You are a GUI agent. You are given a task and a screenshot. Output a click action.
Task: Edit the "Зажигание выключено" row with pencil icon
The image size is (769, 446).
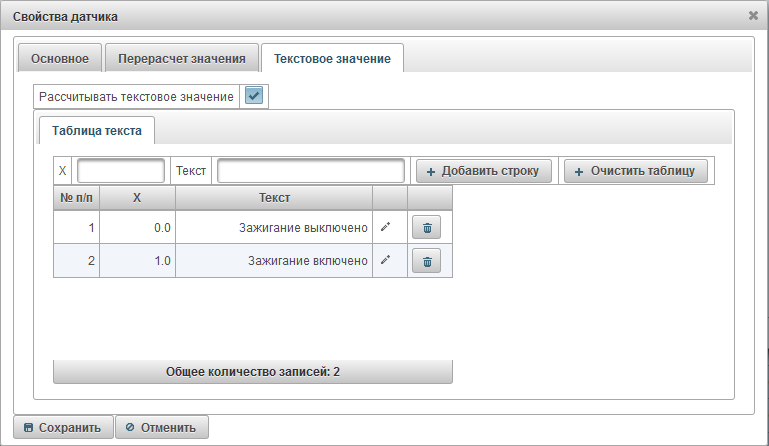[x=385, y=228]
